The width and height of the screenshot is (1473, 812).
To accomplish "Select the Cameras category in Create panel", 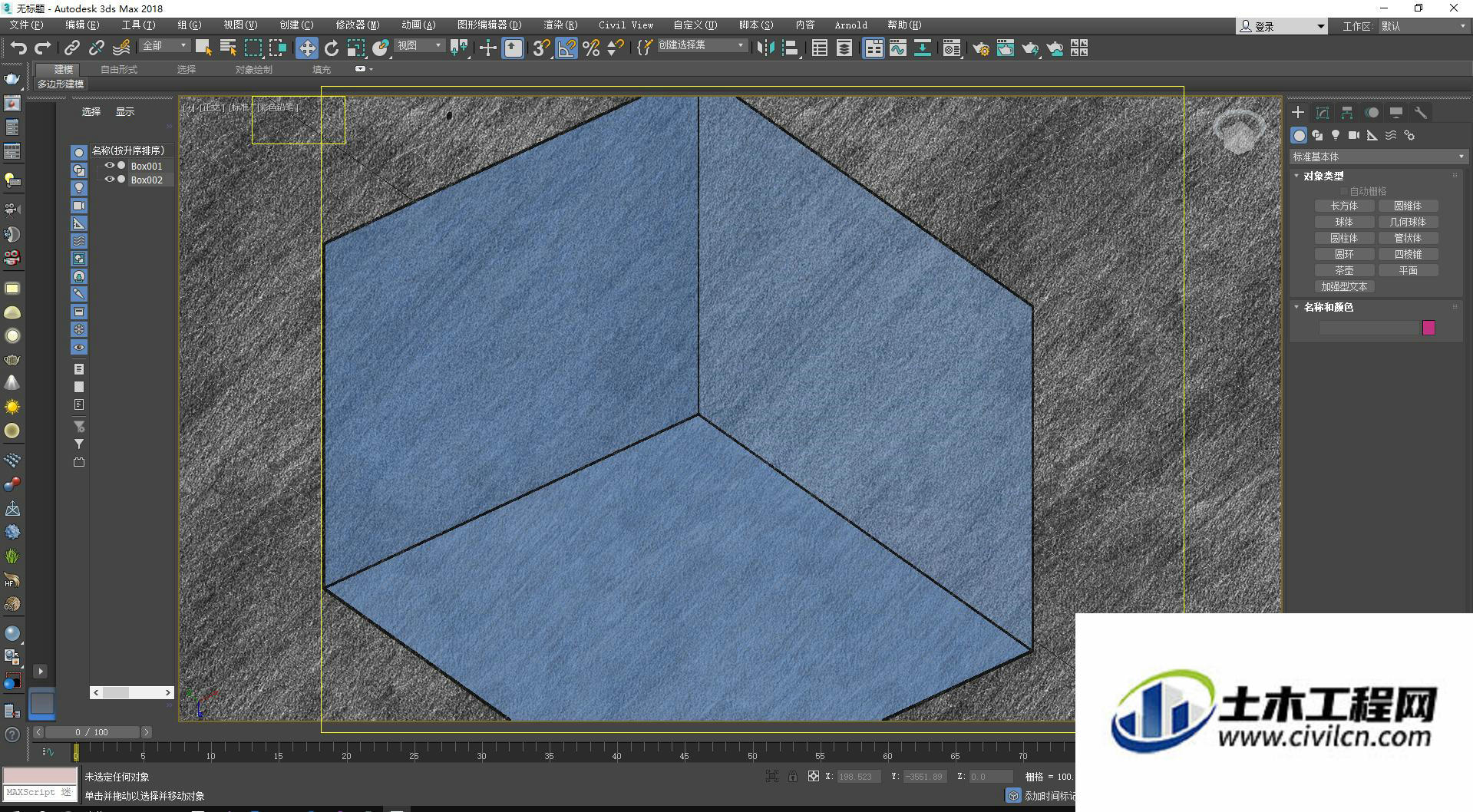I will (1354, 135).
